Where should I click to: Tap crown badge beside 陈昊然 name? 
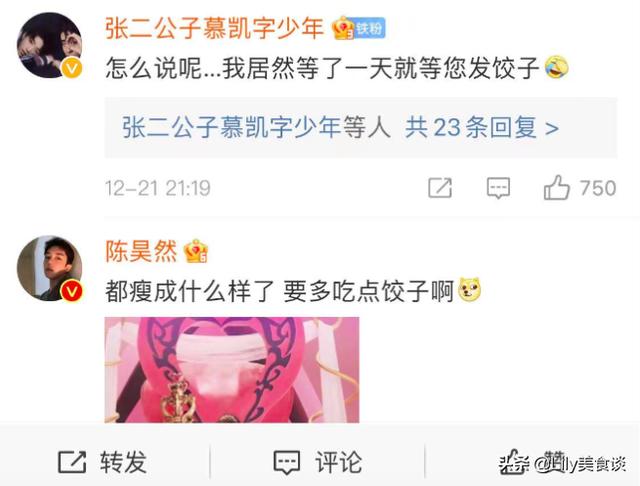(196, 251)
